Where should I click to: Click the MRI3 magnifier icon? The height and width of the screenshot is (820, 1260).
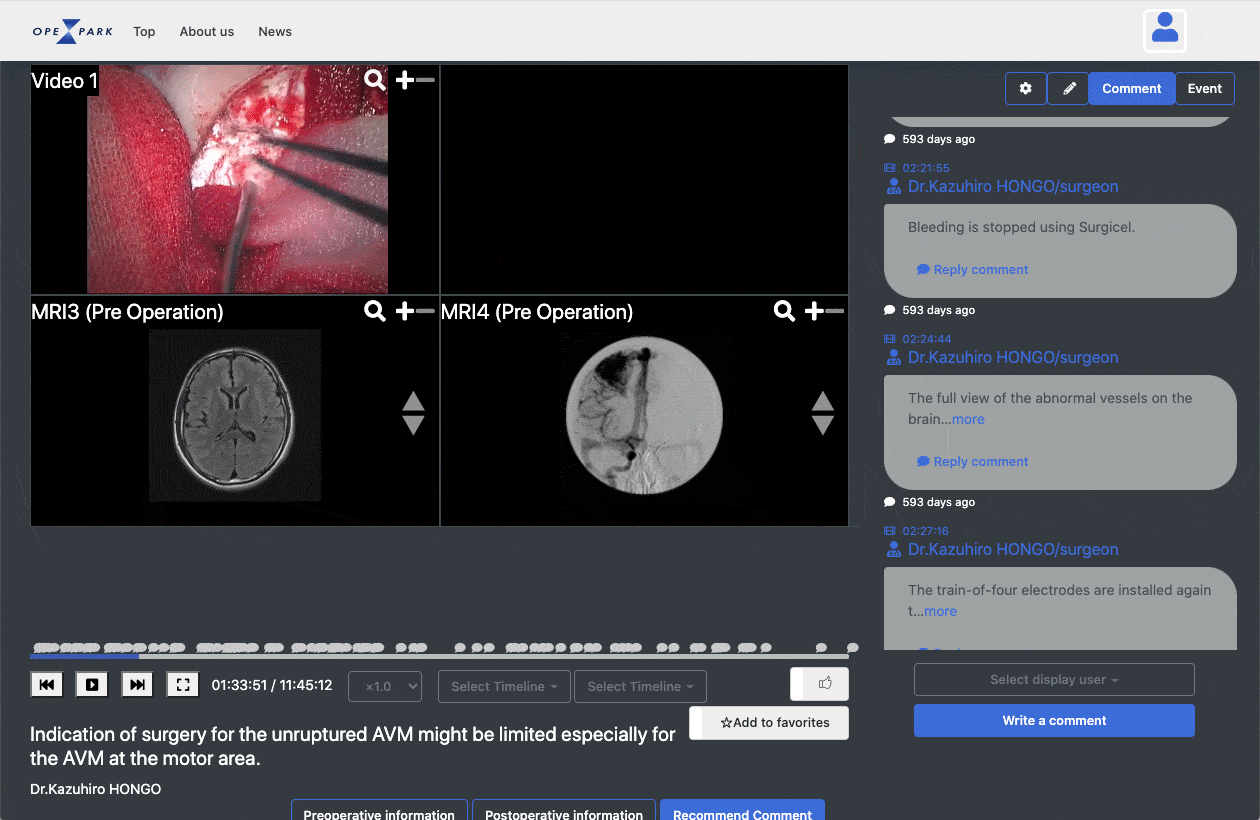(375, 311)
